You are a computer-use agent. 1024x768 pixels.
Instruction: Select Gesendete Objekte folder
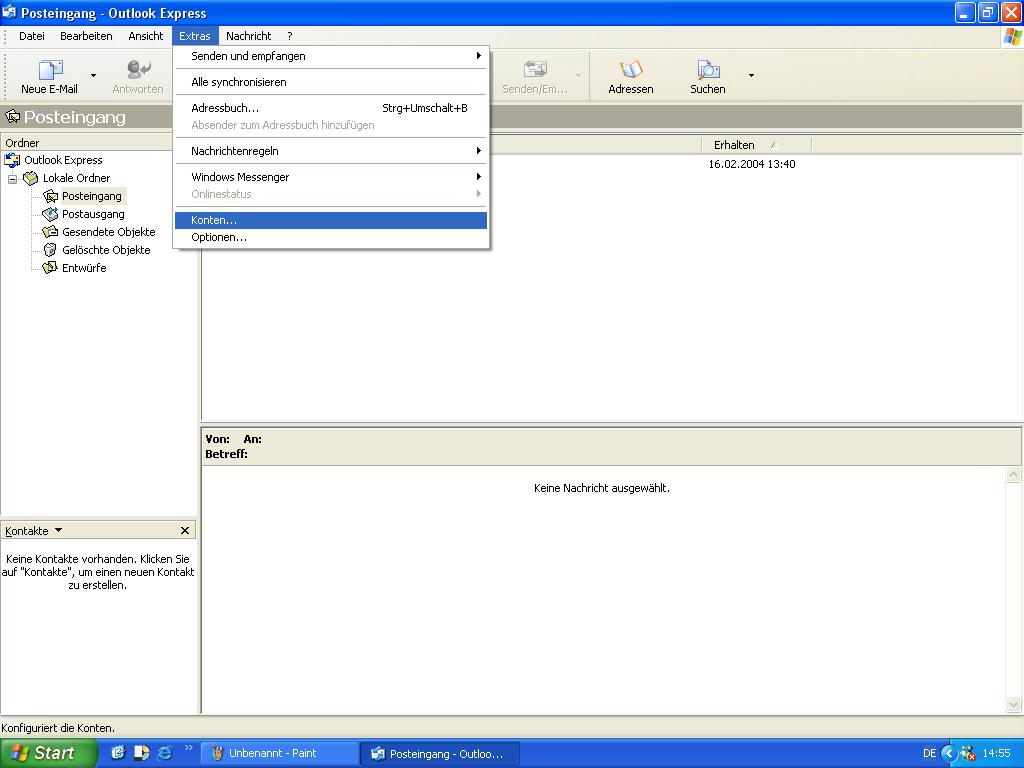pyautogui.click(x=108, y=232)
